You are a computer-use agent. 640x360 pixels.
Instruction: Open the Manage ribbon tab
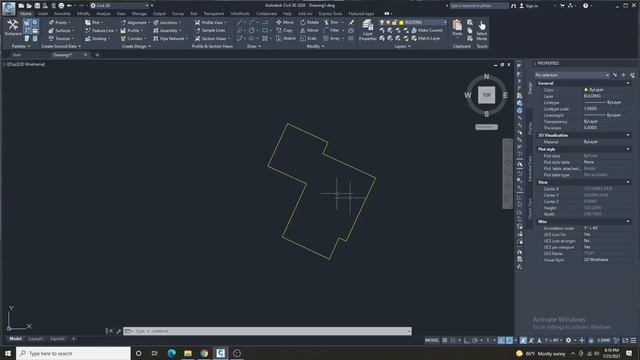(139, 13)
